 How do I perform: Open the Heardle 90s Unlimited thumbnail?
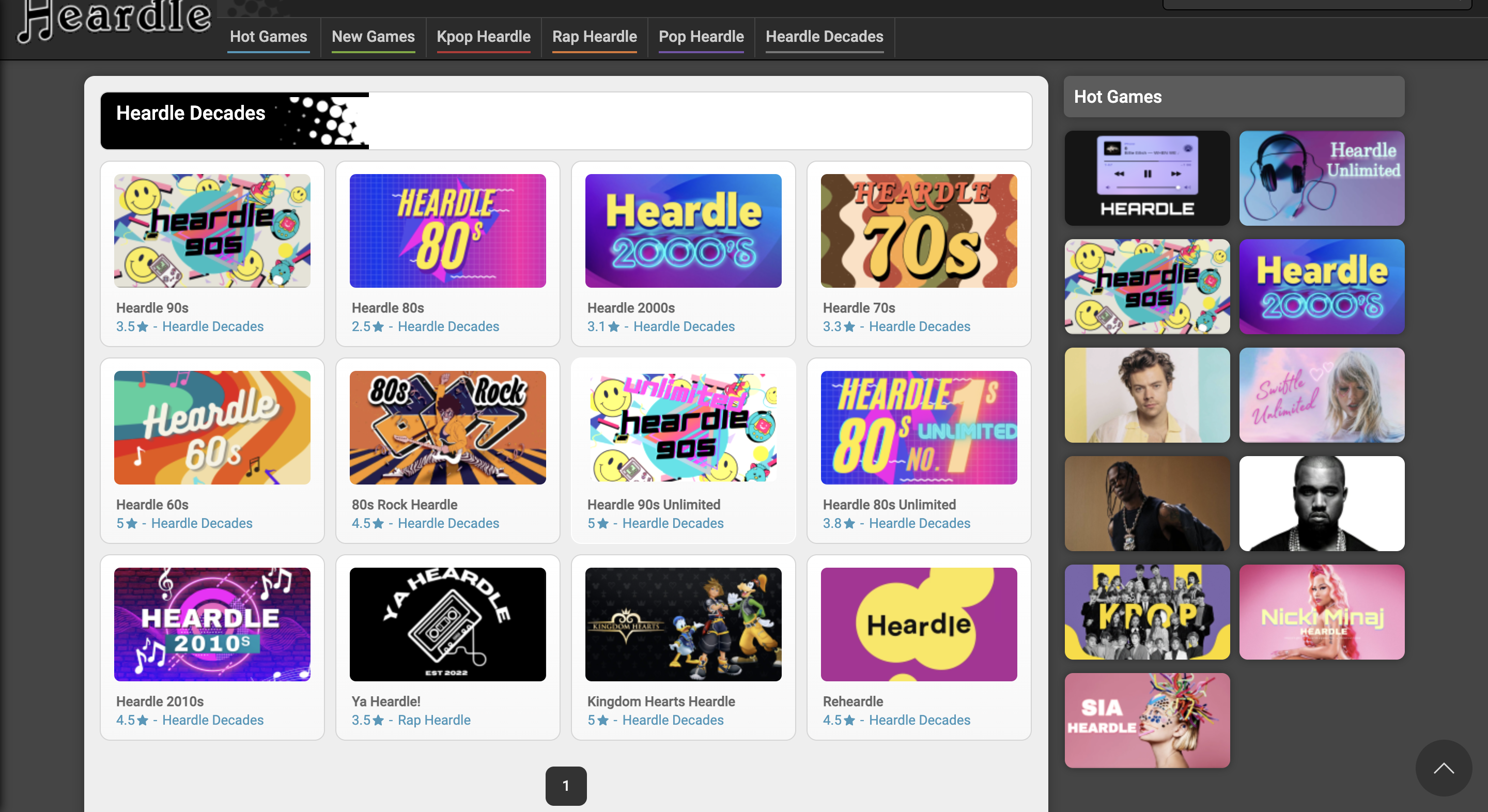click(x=684, y=428)
